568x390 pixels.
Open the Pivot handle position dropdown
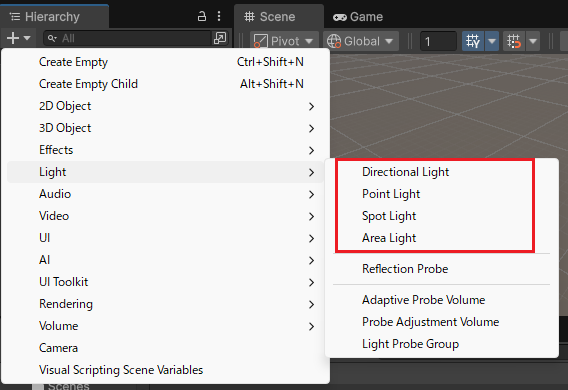[x=284, y=41]
